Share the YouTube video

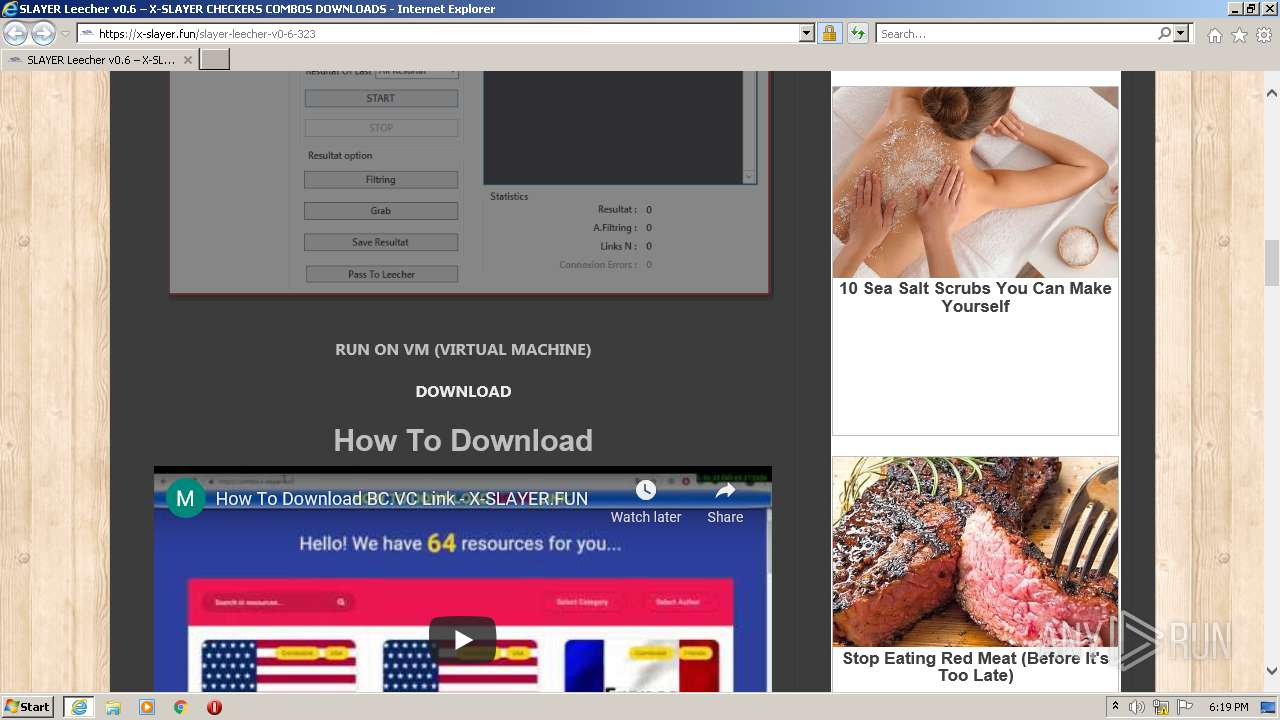725,501
